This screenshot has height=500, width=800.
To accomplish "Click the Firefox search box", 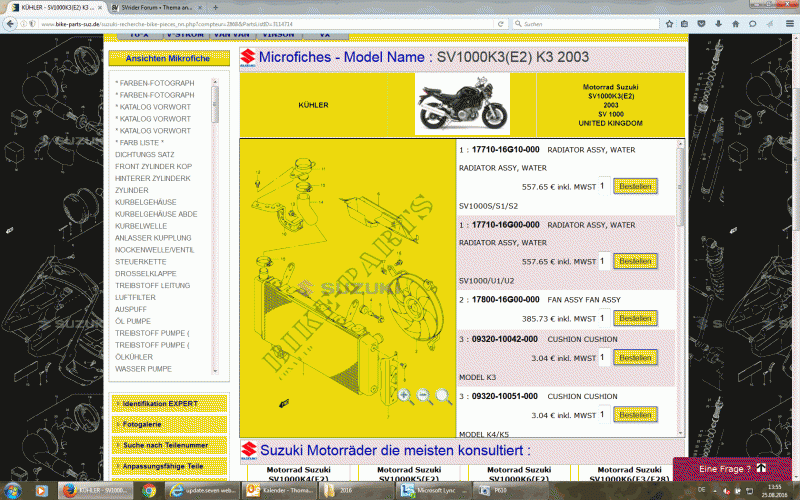I will pyautogui.click(x=586, y=24).
